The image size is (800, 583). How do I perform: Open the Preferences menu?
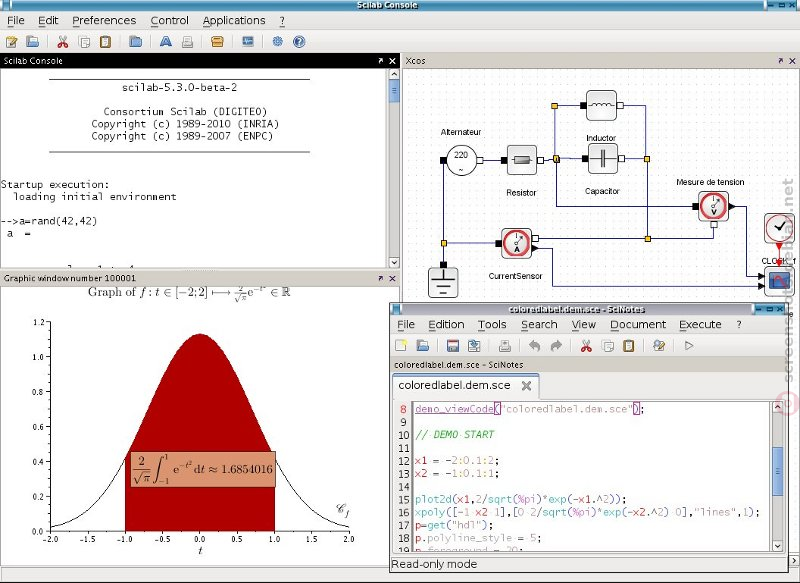tap(104, 20)
